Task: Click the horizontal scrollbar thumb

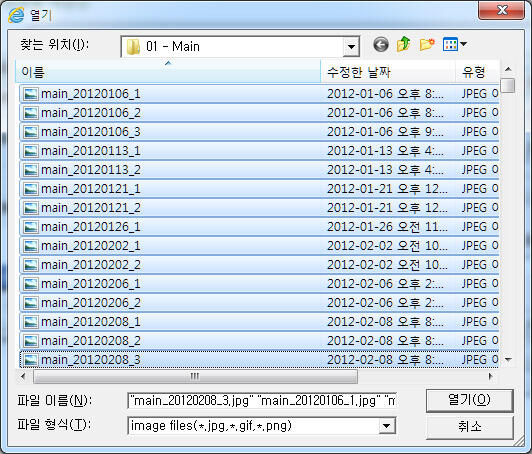Action: tap(195, 376)
